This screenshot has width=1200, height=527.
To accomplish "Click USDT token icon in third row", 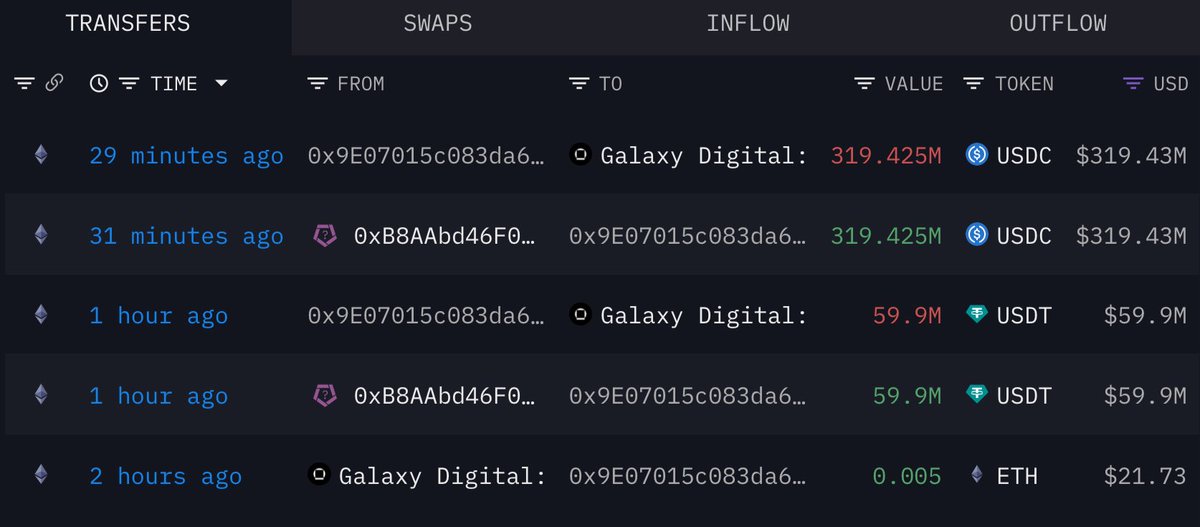I will [977, 316].
